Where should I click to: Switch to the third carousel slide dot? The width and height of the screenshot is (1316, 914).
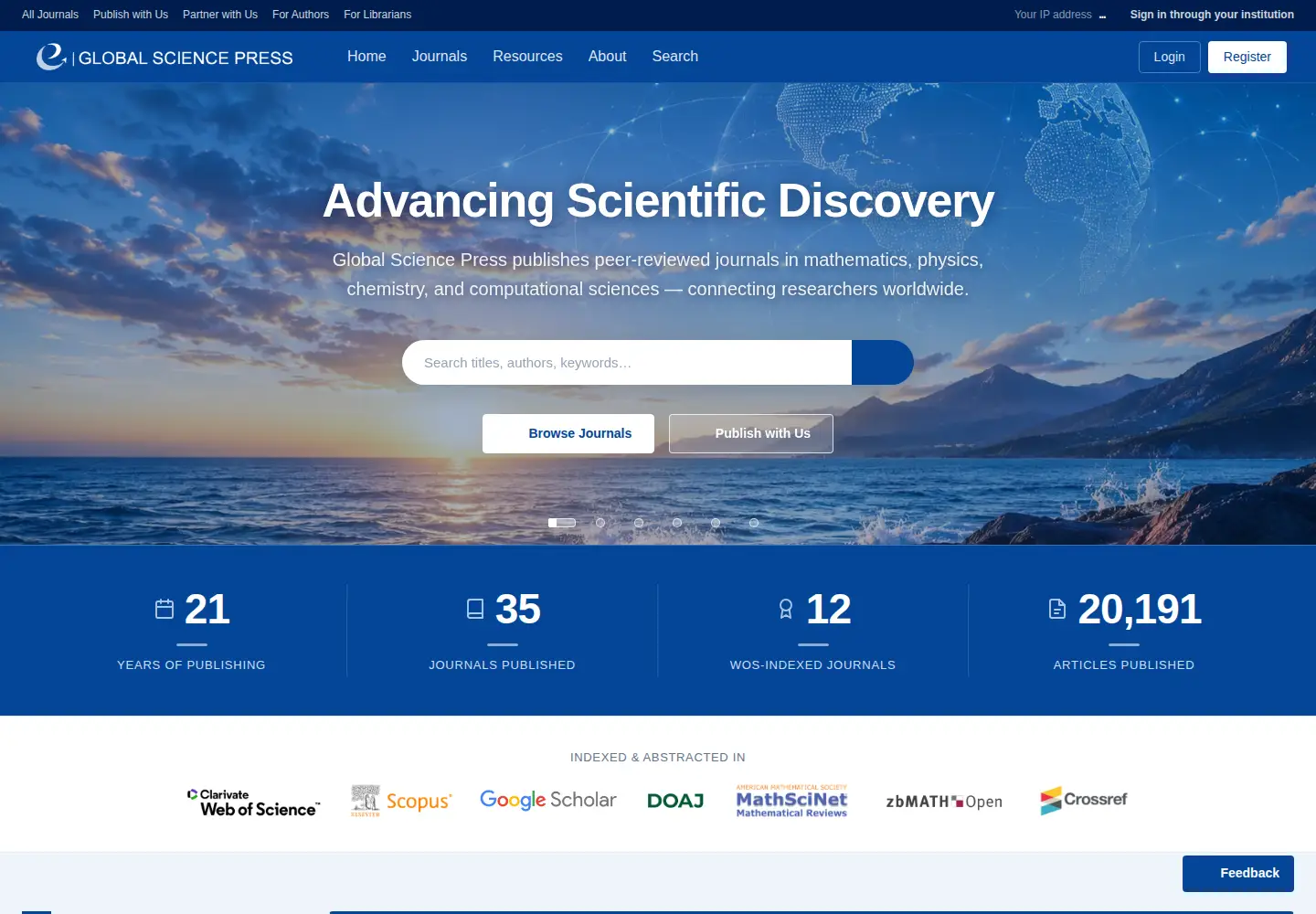point(639,523)
